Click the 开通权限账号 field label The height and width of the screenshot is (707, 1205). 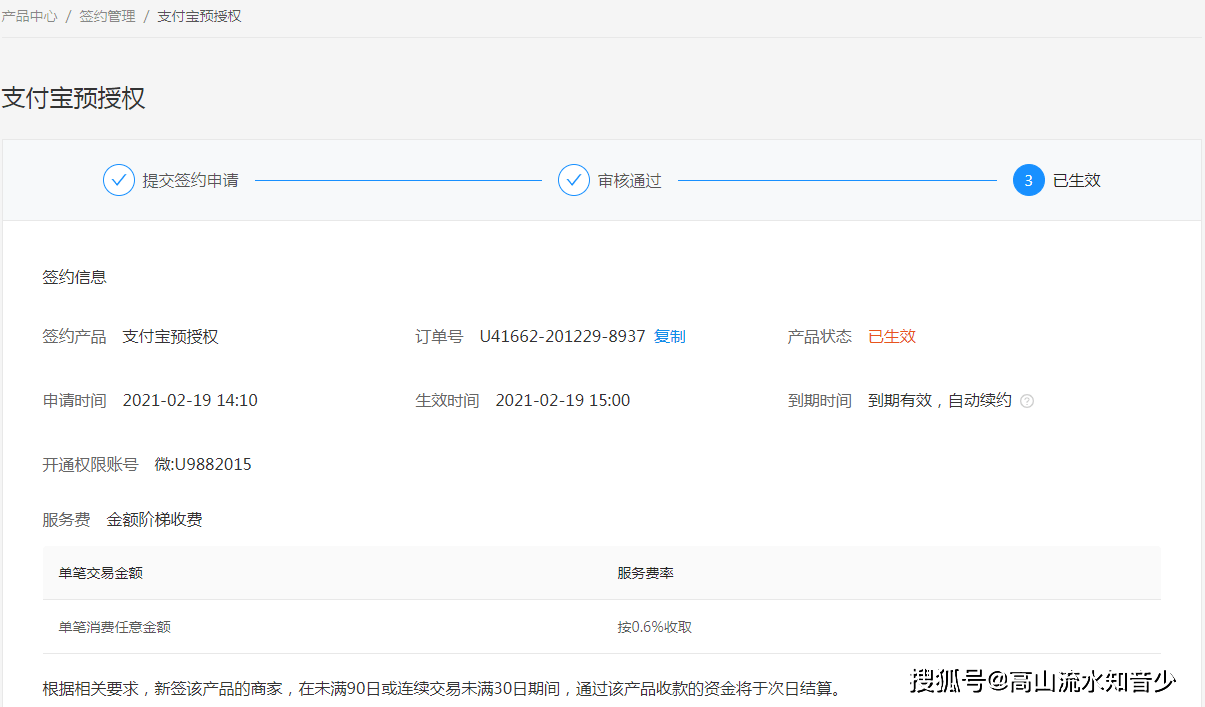point(91,465)
